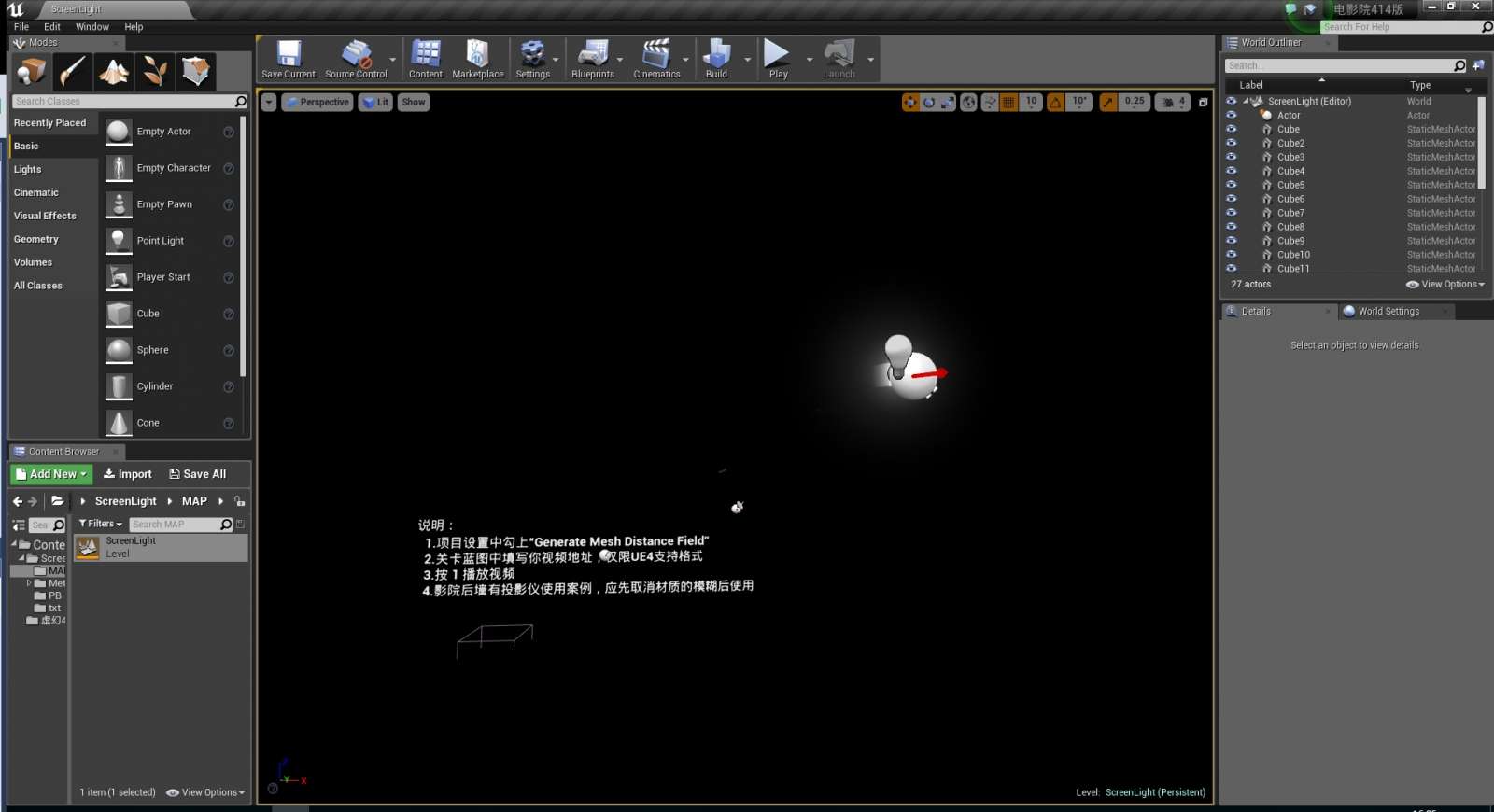Go back in Content Browser history

tap(17, 501)
